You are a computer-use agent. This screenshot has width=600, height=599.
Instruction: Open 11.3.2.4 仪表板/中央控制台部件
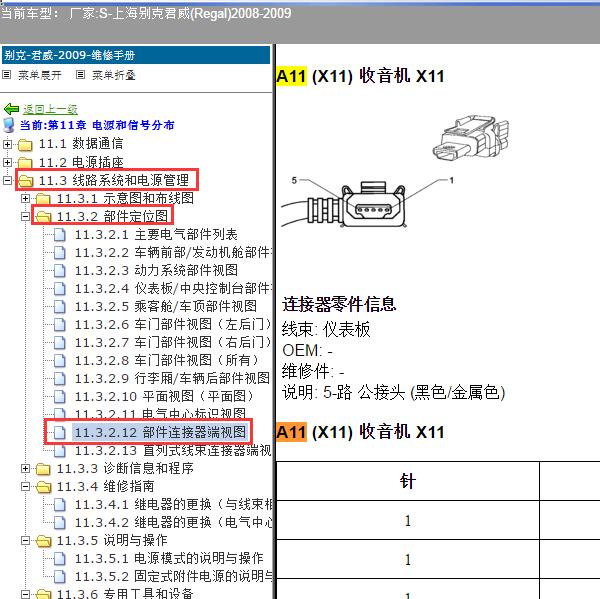173,289
